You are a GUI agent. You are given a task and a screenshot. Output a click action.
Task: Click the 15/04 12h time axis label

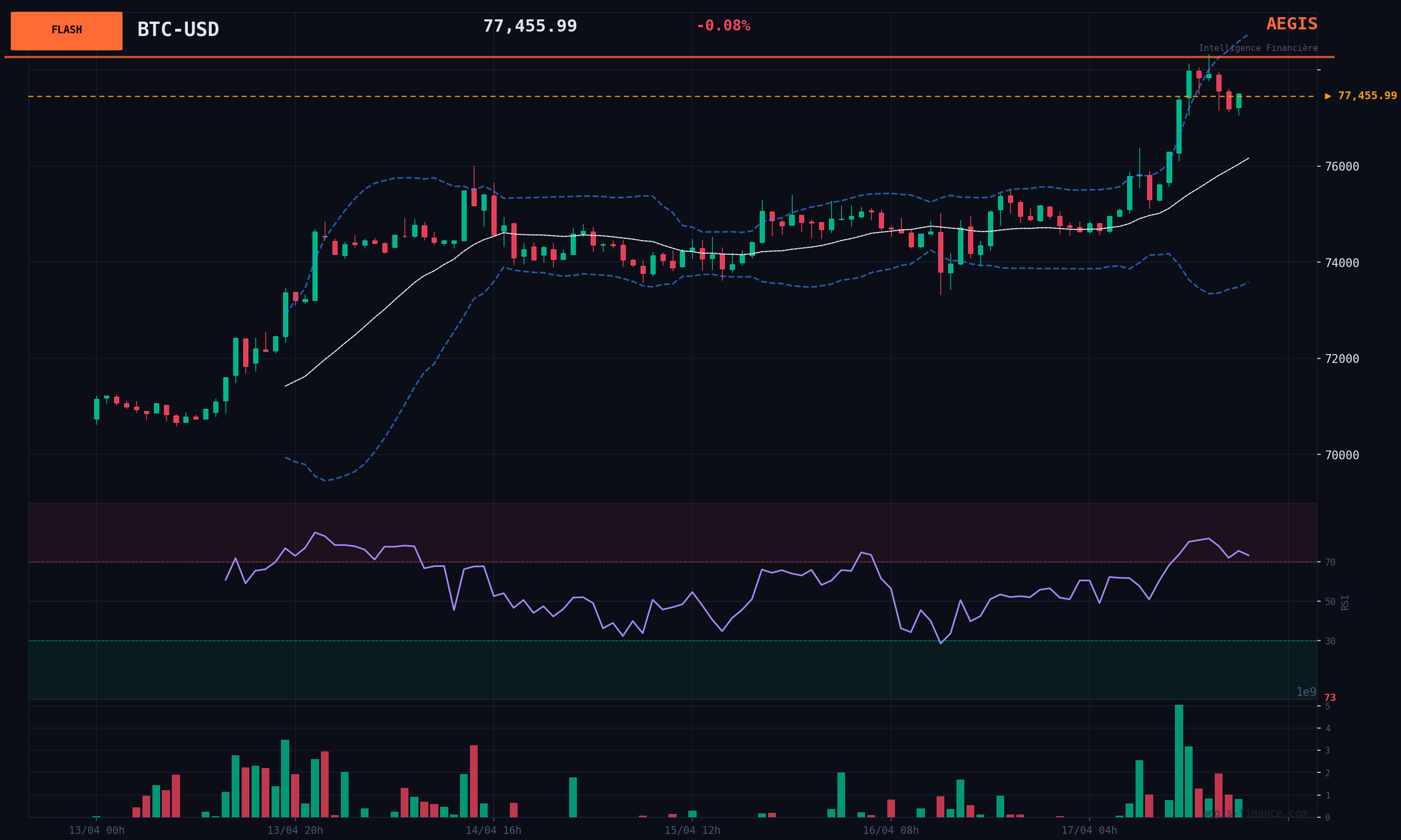[692, 831]
